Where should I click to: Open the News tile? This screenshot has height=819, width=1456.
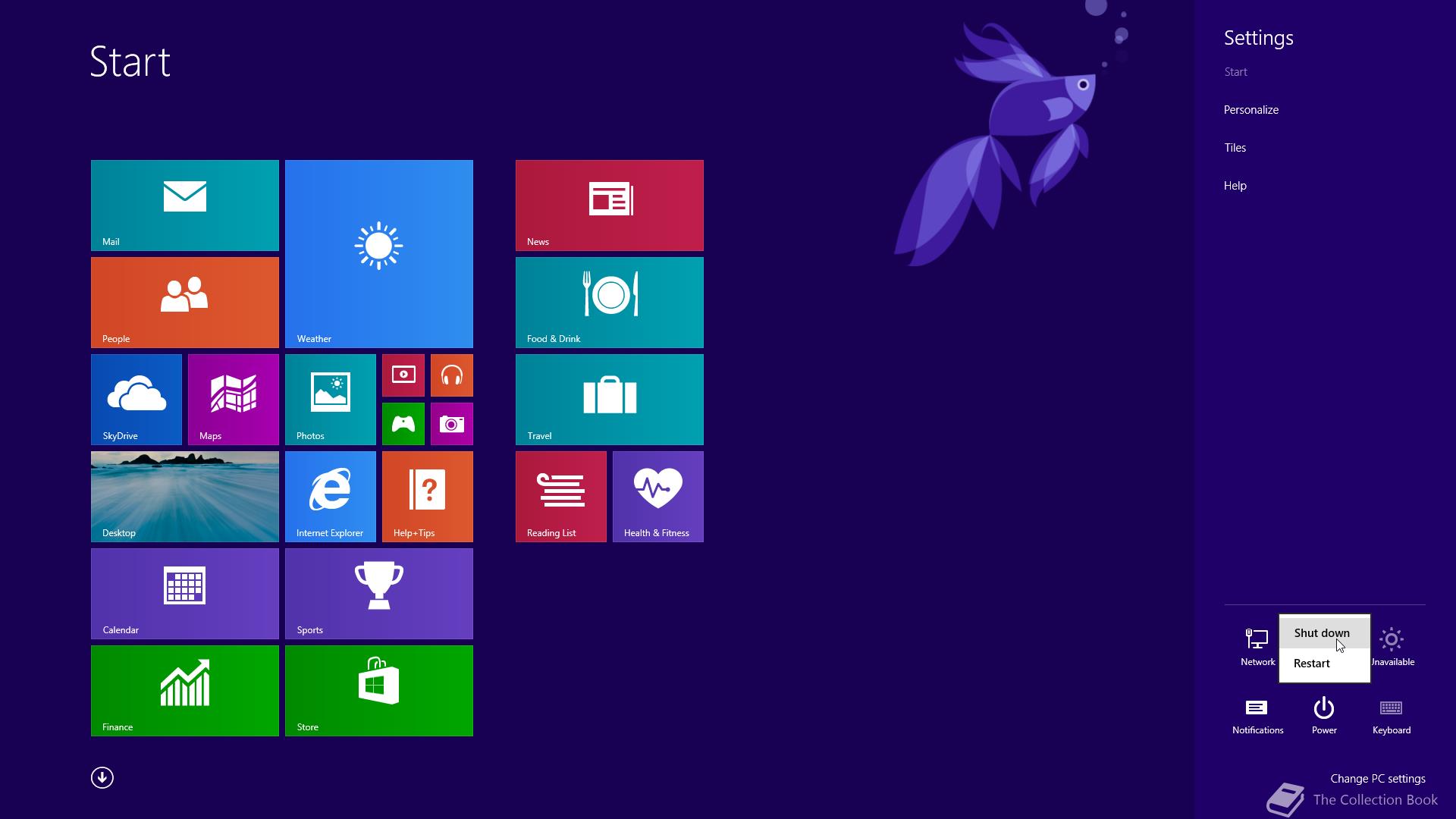[610, 206]
